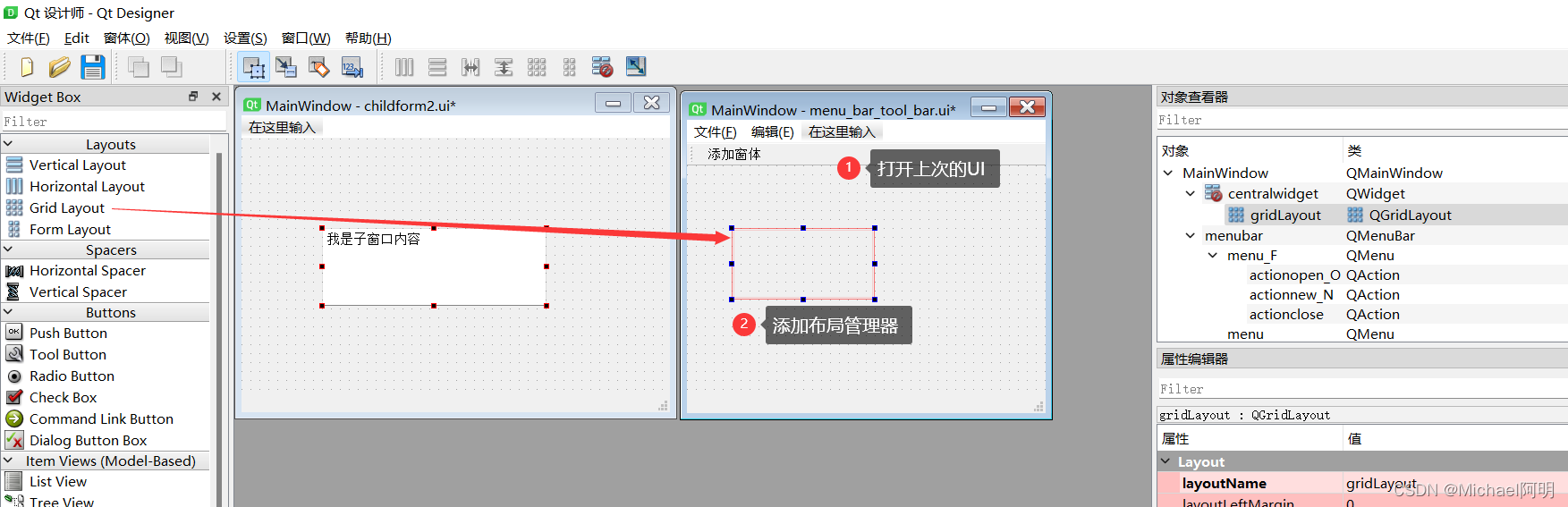
Task: Select Grid Layout widget
Action: click(x=67, y=208)
